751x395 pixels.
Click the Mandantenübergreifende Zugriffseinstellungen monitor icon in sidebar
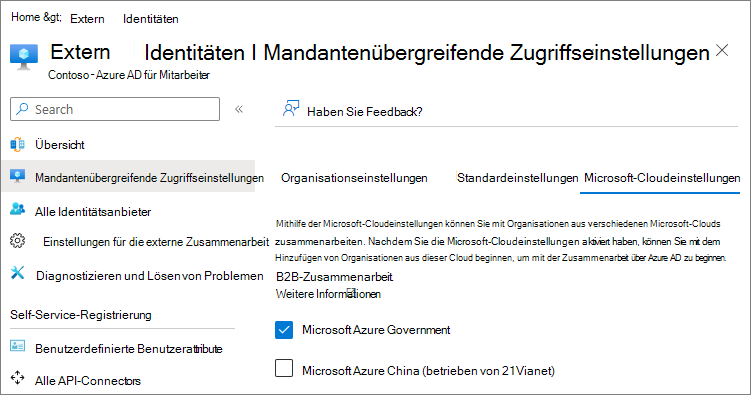tap(17, 177)
